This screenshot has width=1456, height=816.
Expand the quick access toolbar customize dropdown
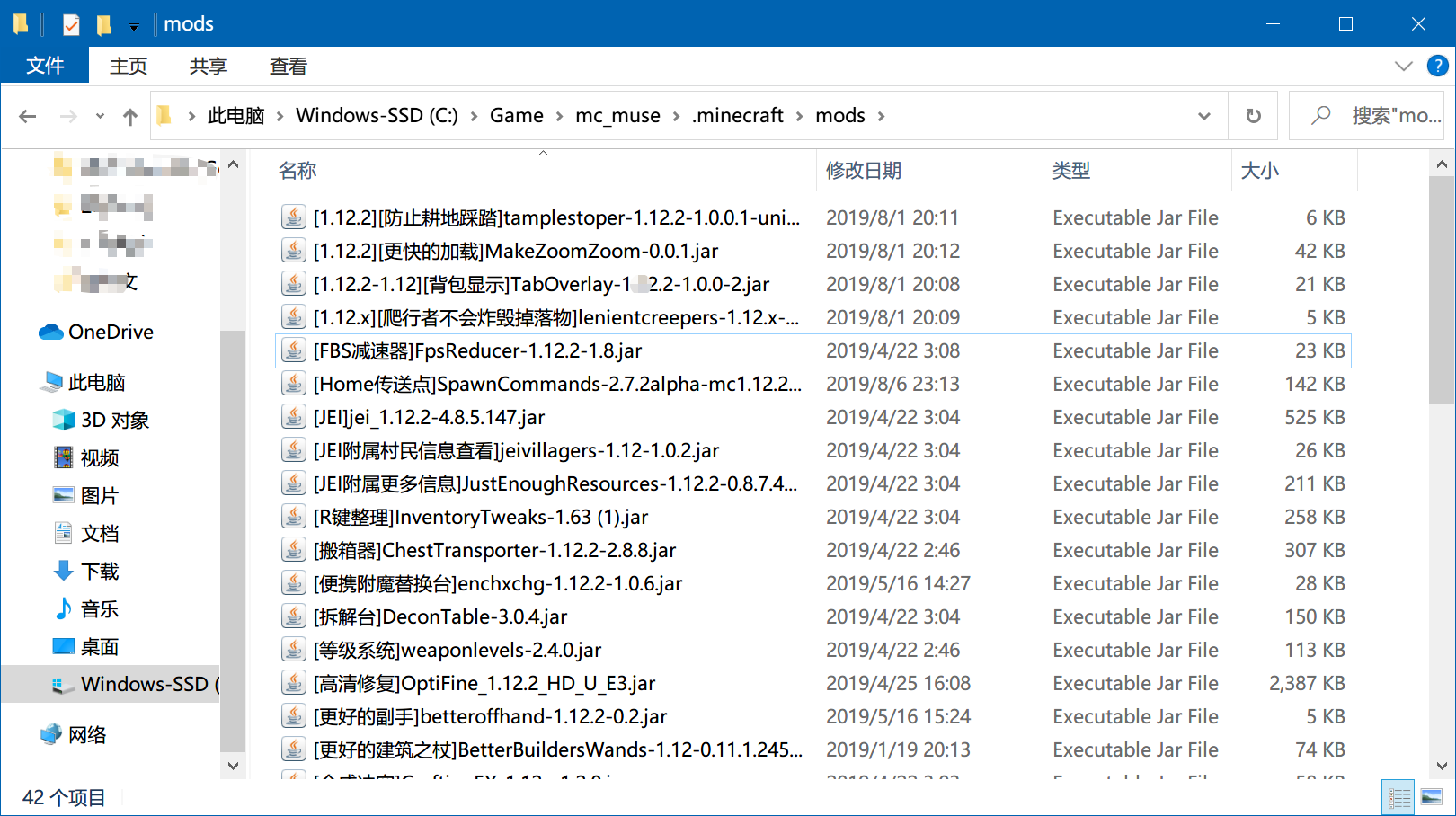coord(133,27)
